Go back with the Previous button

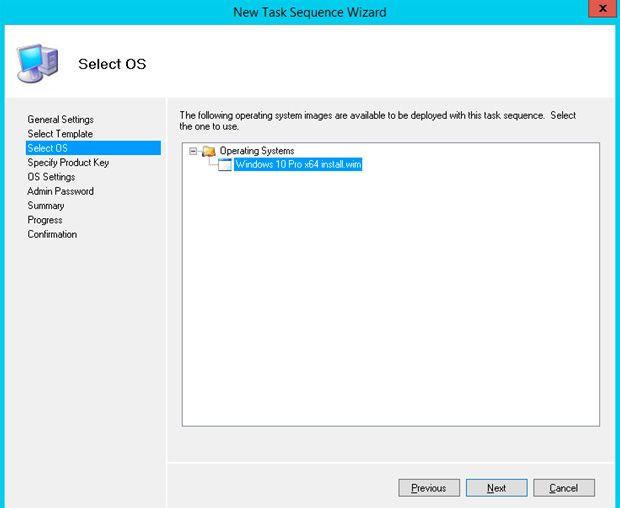coord(429,488)
